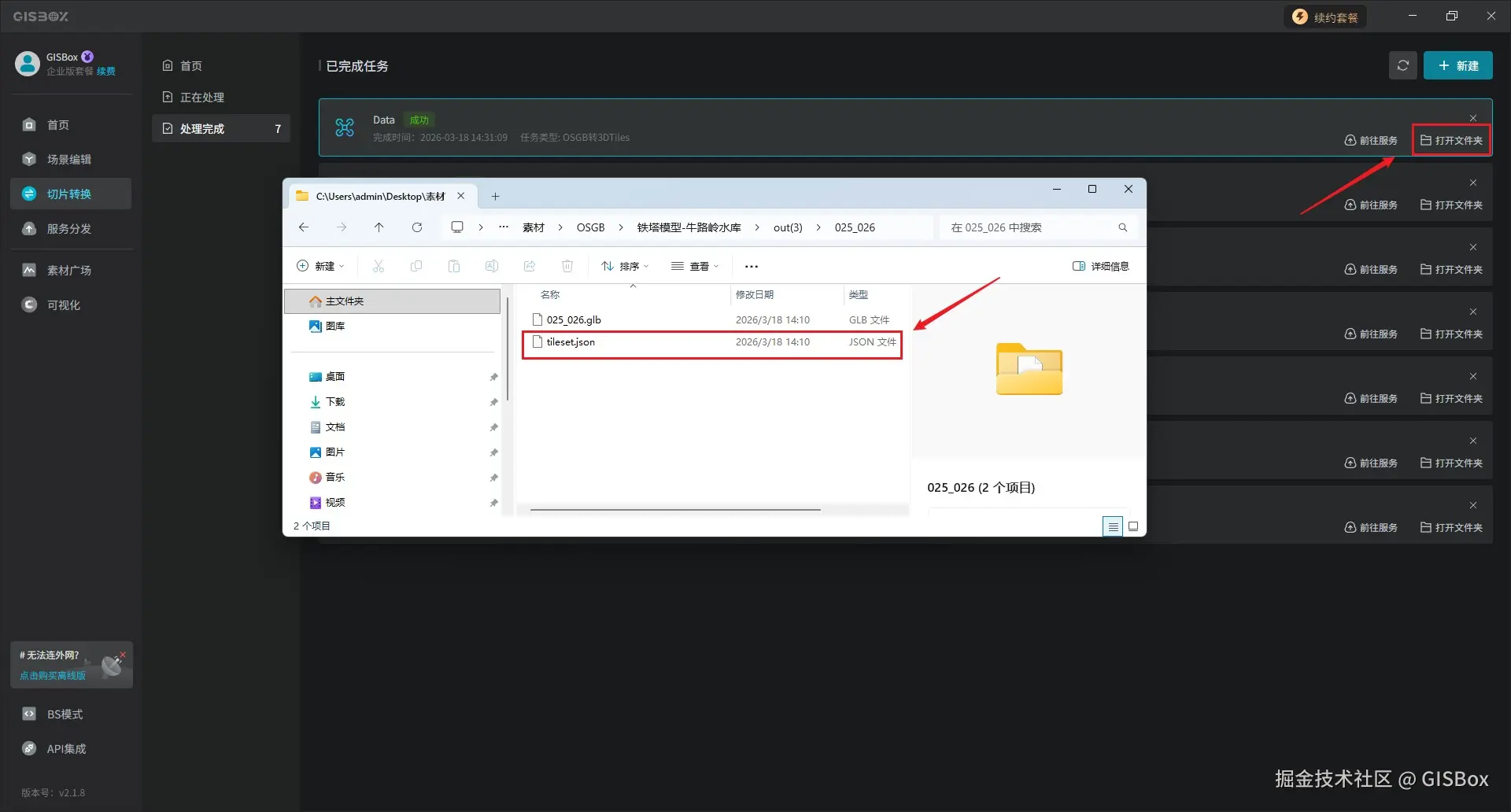This screenshot has width=1511, height=812.
Task: Click out(3) in the breadcrumb
Action: coord(788,227)
